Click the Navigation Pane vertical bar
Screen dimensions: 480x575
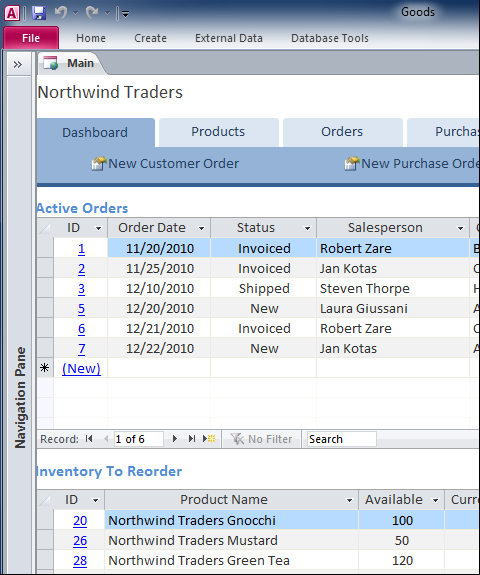point(20,325)
